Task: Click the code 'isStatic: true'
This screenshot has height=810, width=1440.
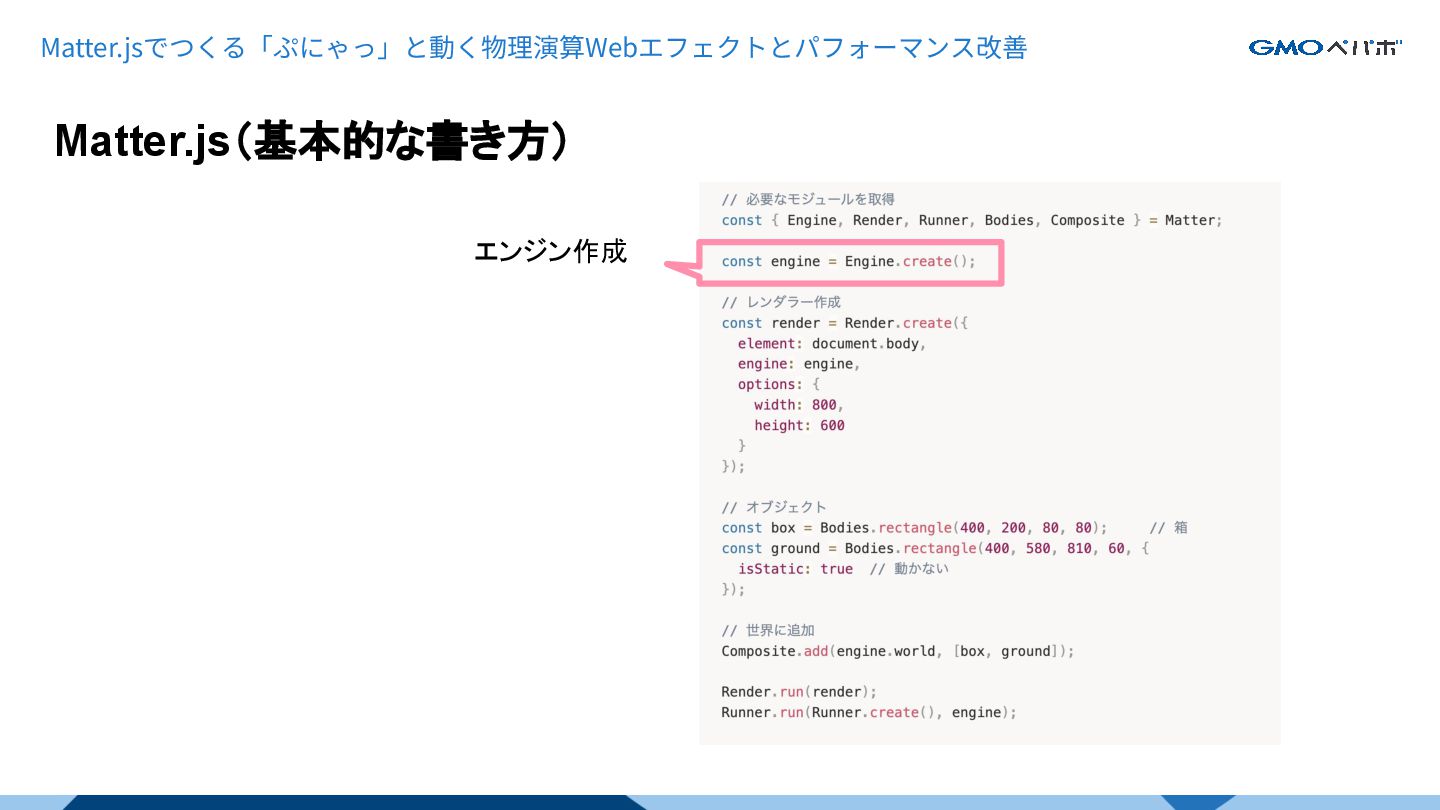Action: pos(795,569)
